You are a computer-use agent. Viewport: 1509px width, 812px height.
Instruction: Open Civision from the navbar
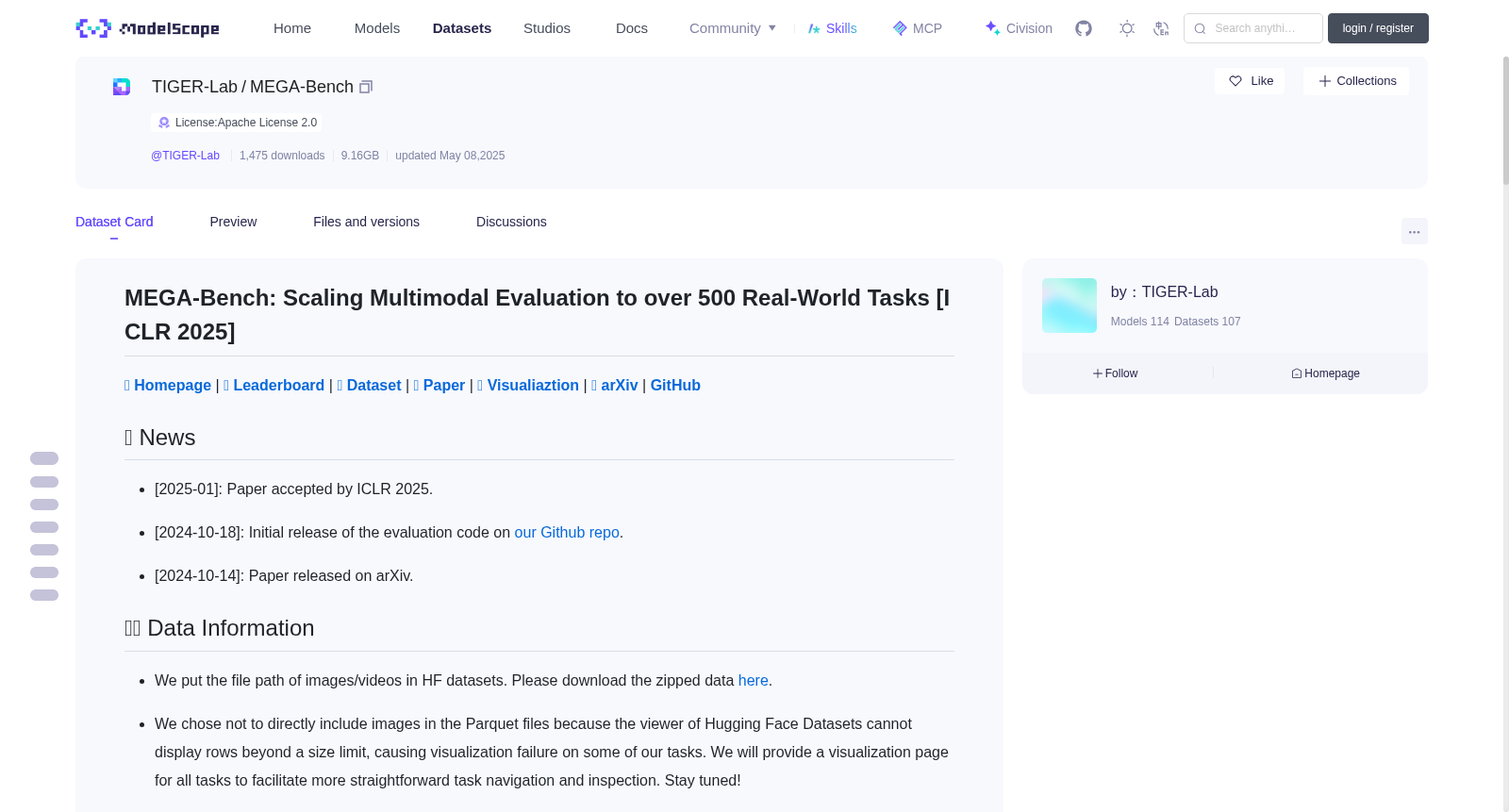(x=1019, y=28)
